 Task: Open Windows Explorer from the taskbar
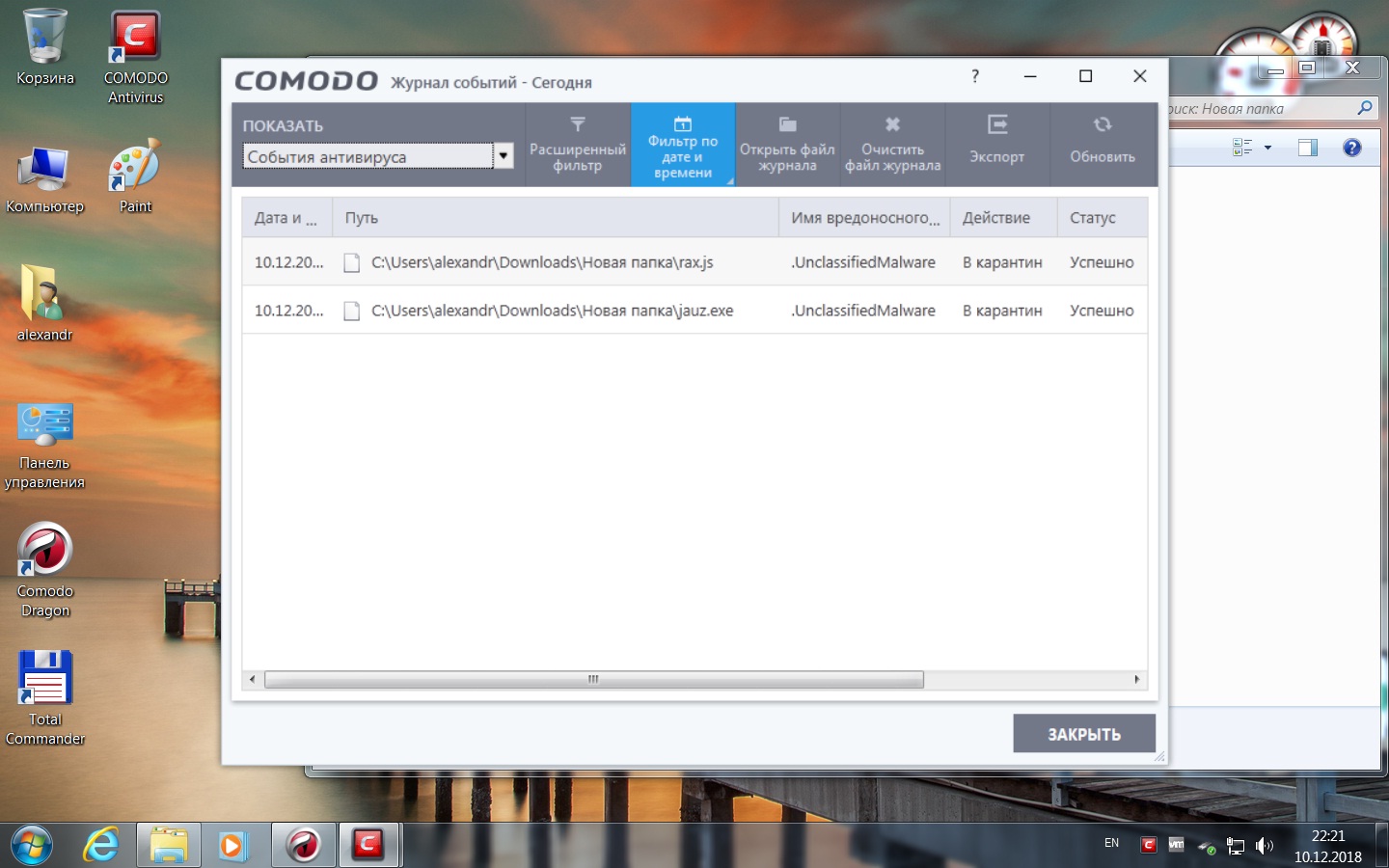pos(169,846)
